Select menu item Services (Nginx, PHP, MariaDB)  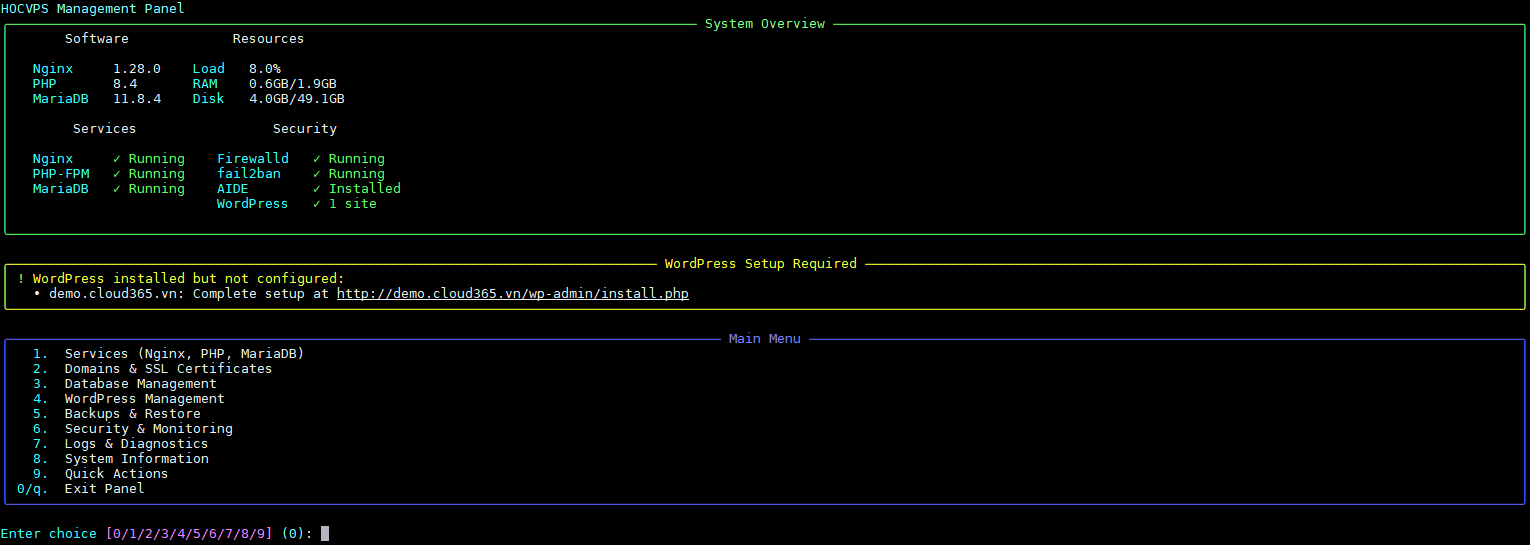coord(184,354)
